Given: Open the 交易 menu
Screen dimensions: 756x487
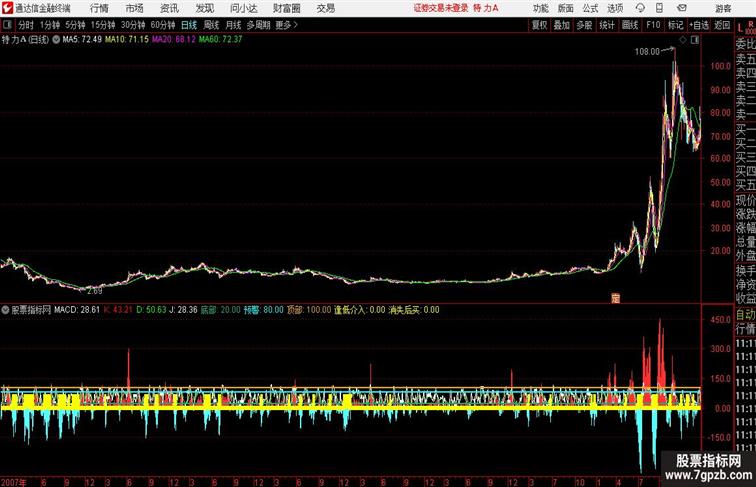Looking at the screenshot, I should click(x=325, y=8).
